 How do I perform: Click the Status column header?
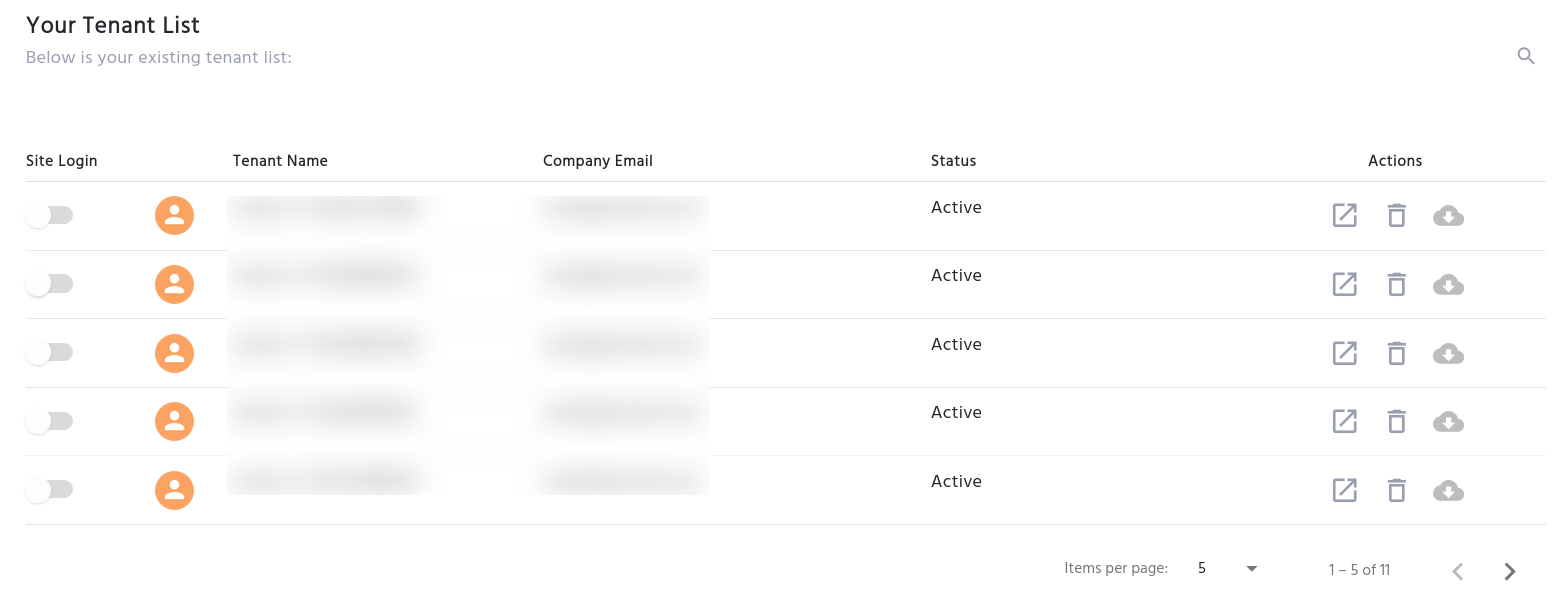pyautogui.click(x=953, y=160)
